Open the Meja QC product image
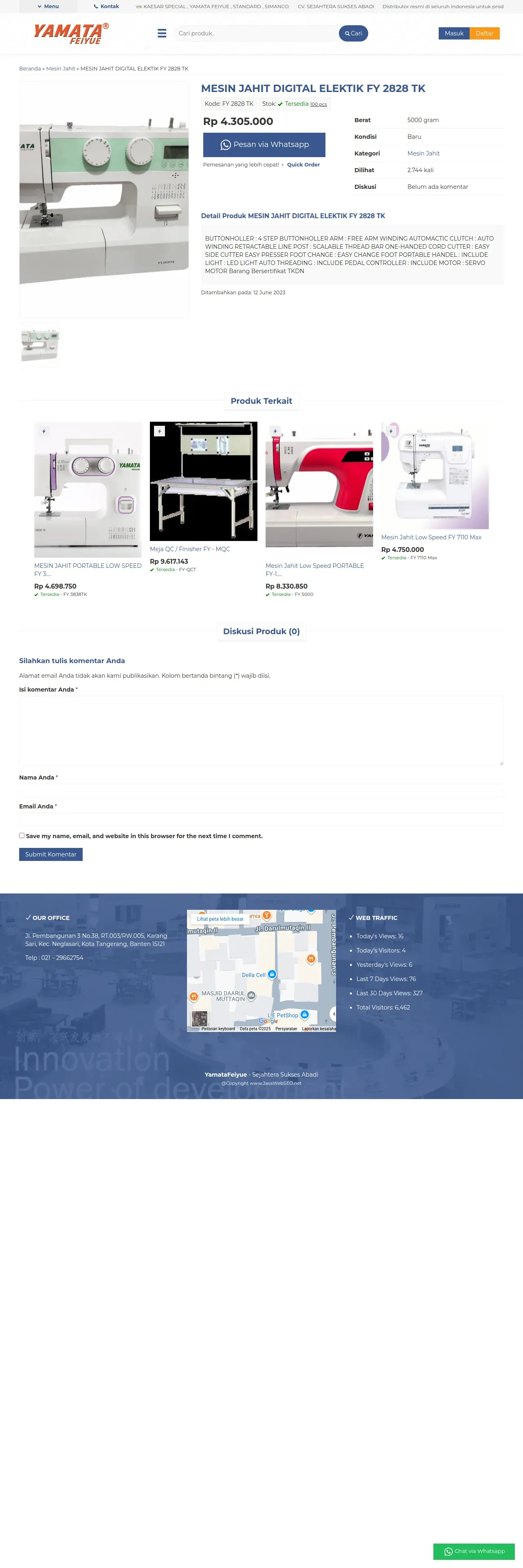 [x=203, y=482]
